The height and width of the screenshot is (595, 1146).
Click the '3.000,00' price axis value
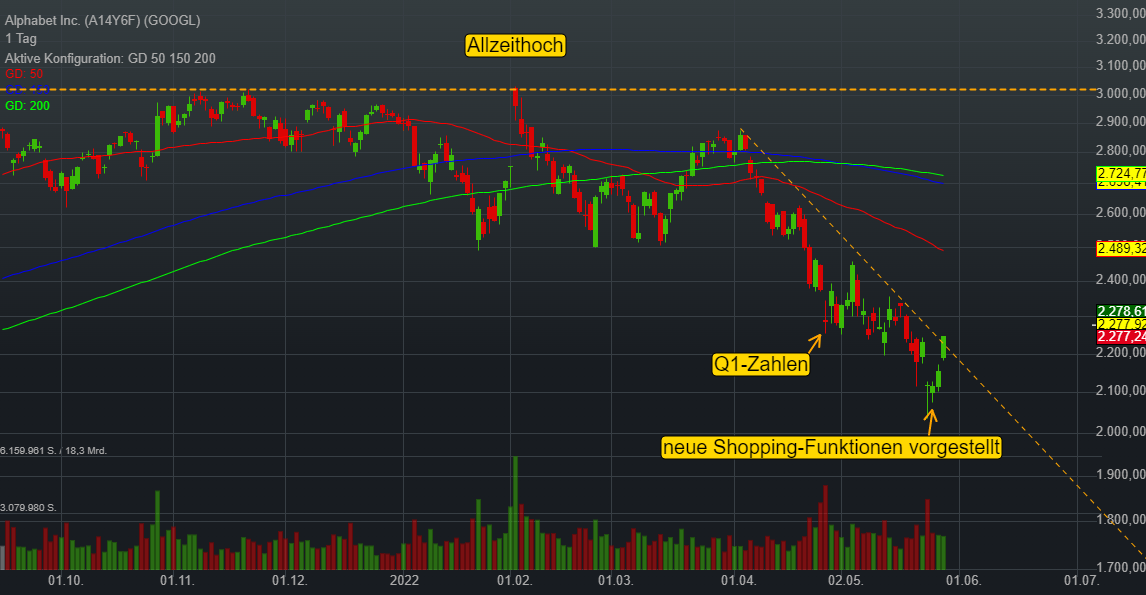(x=1120, y=94)
